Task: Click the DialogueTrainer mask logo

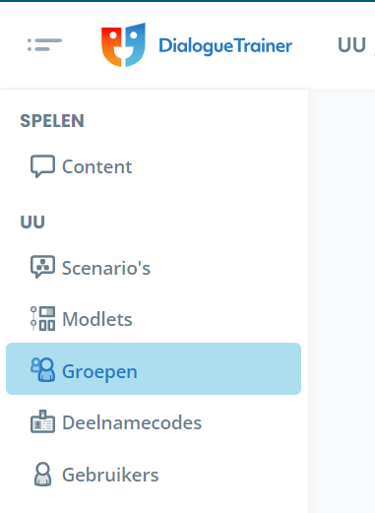Action: (x=123, y=45)
